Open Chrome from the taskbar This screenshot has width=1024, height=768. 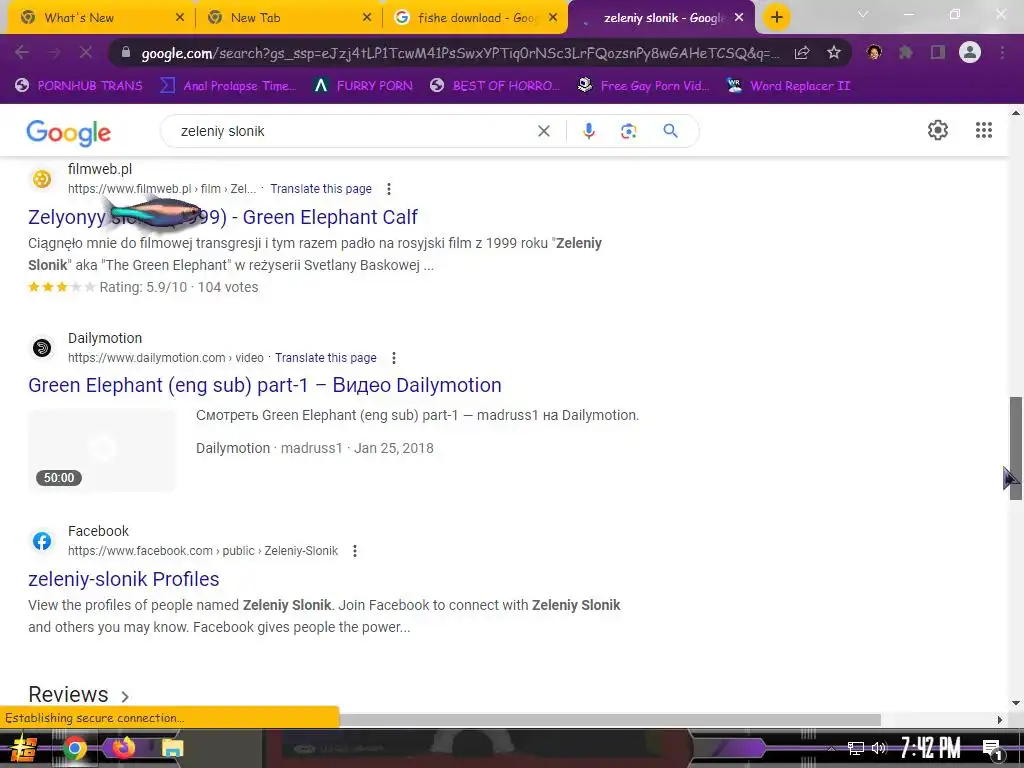tap(74, 748)
